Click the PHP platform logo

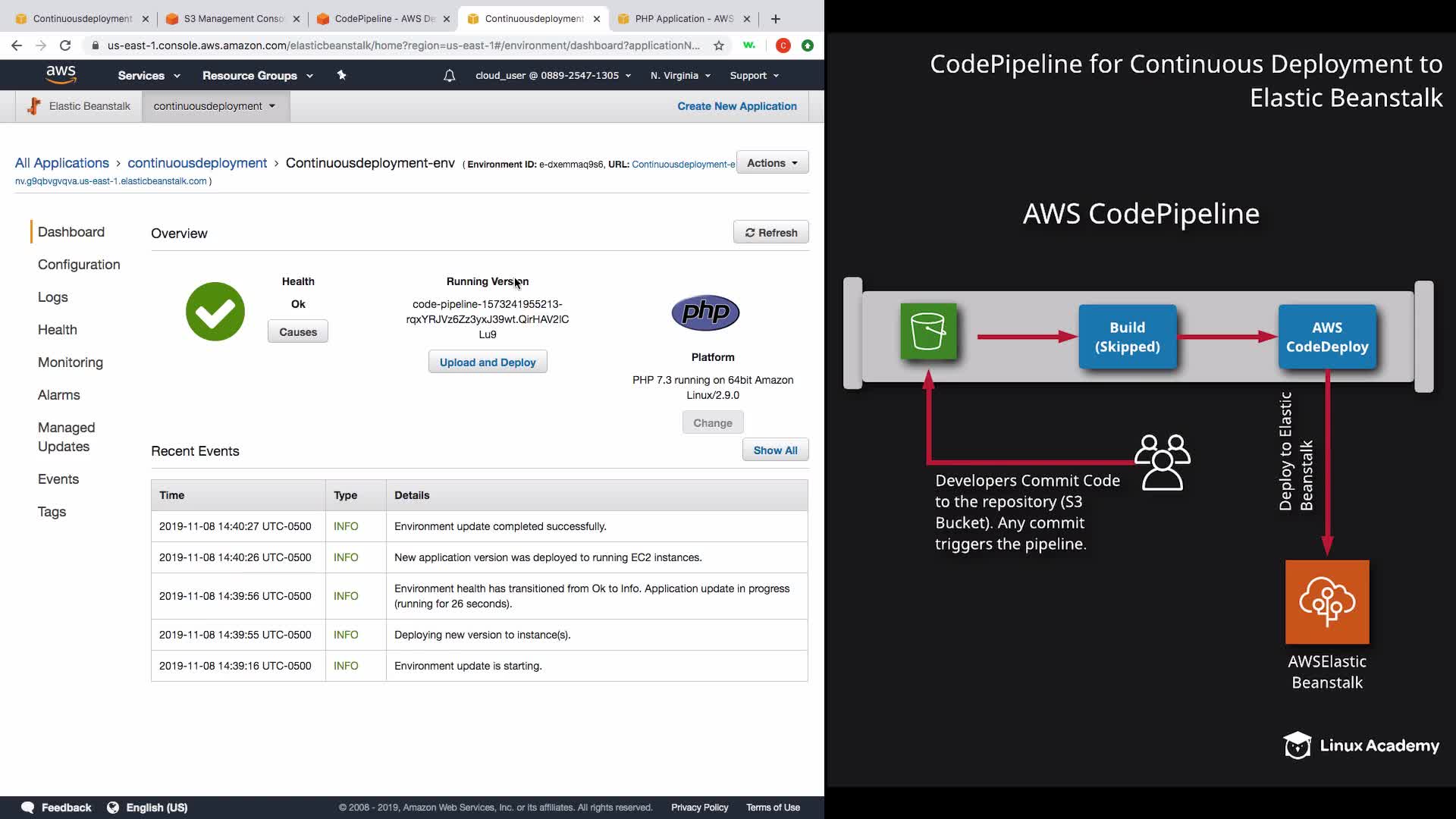(705, 312)
